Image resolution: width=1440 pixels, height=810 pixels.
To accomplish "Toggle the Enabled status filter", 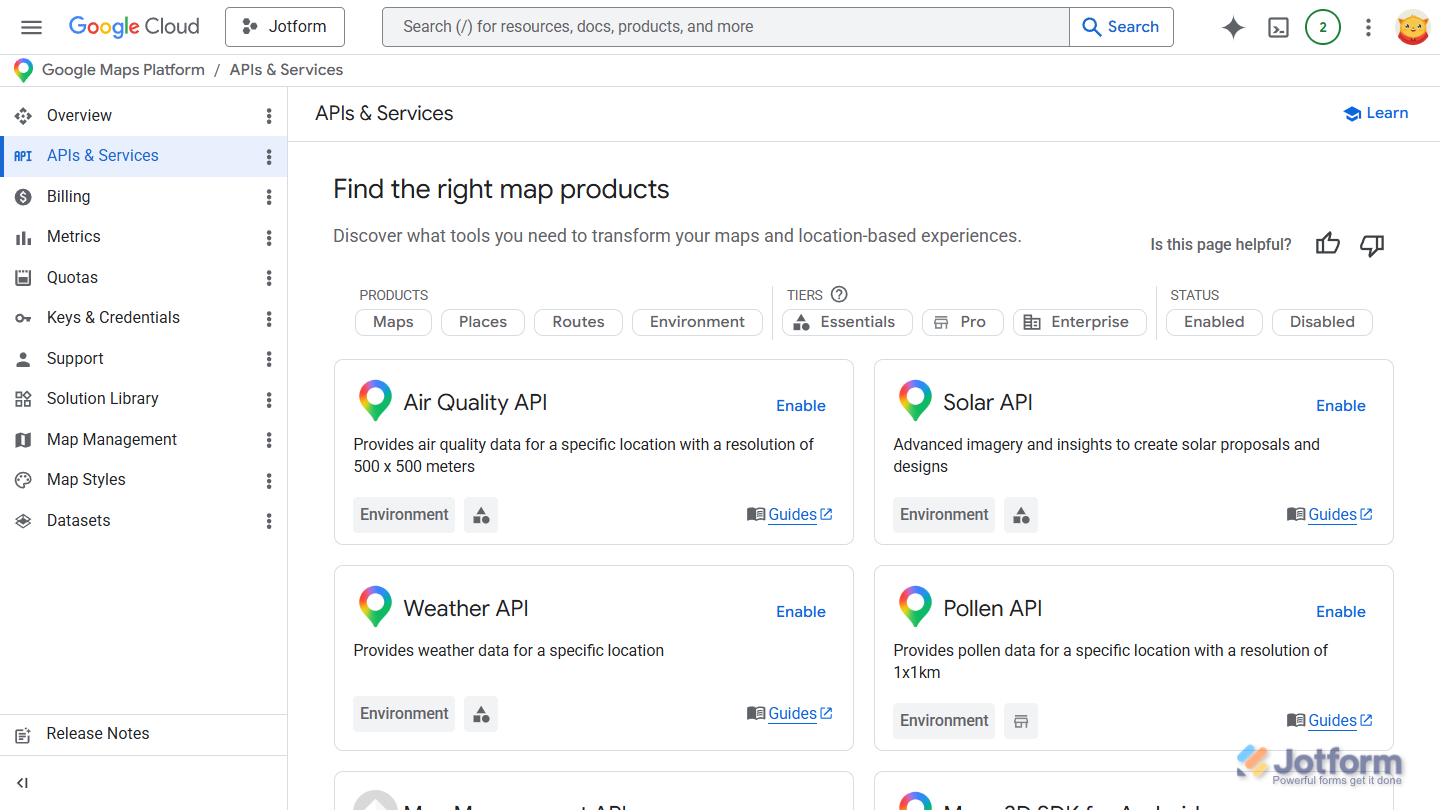I will click(x=1213, y=322).
